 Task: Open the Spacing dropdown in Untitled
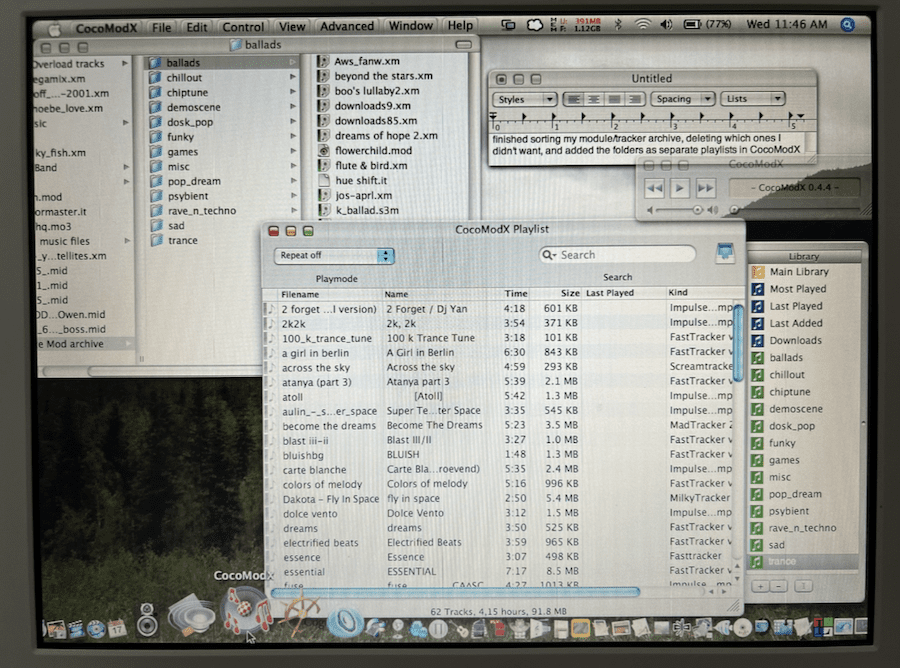[682, 99]
